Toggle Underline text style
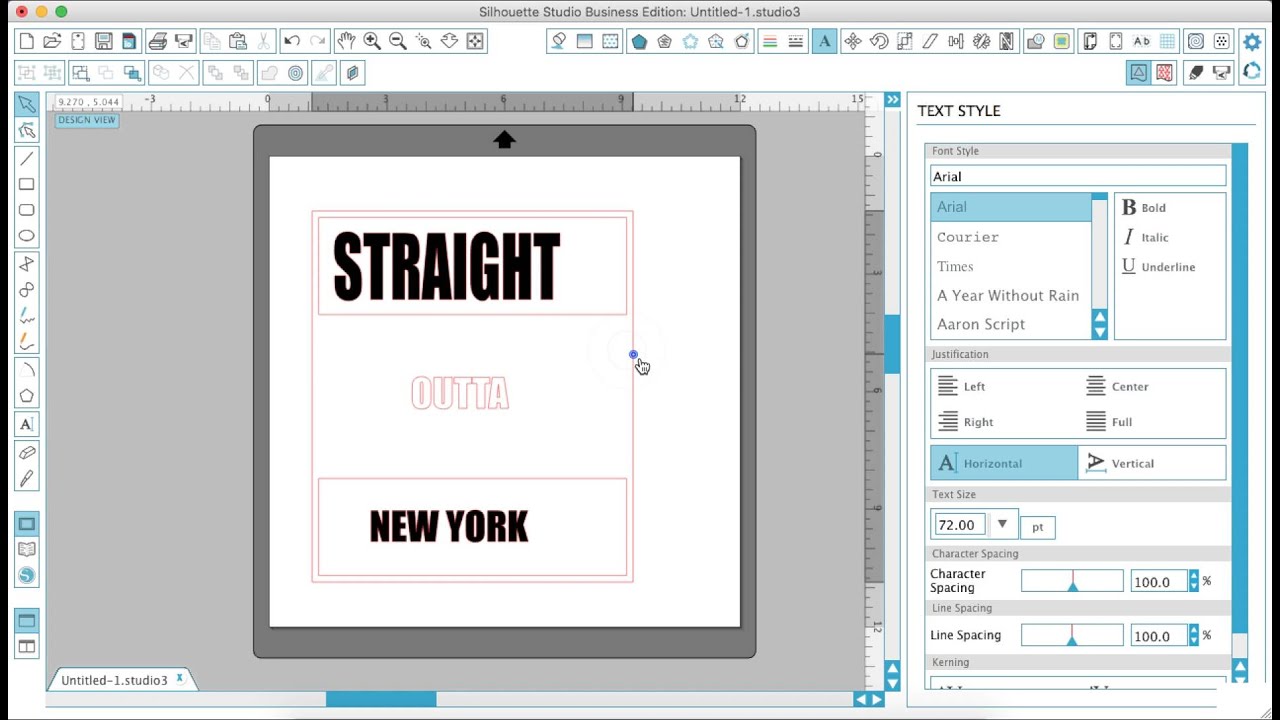This screenshot has width=1280, height=720. point(1158,267)
